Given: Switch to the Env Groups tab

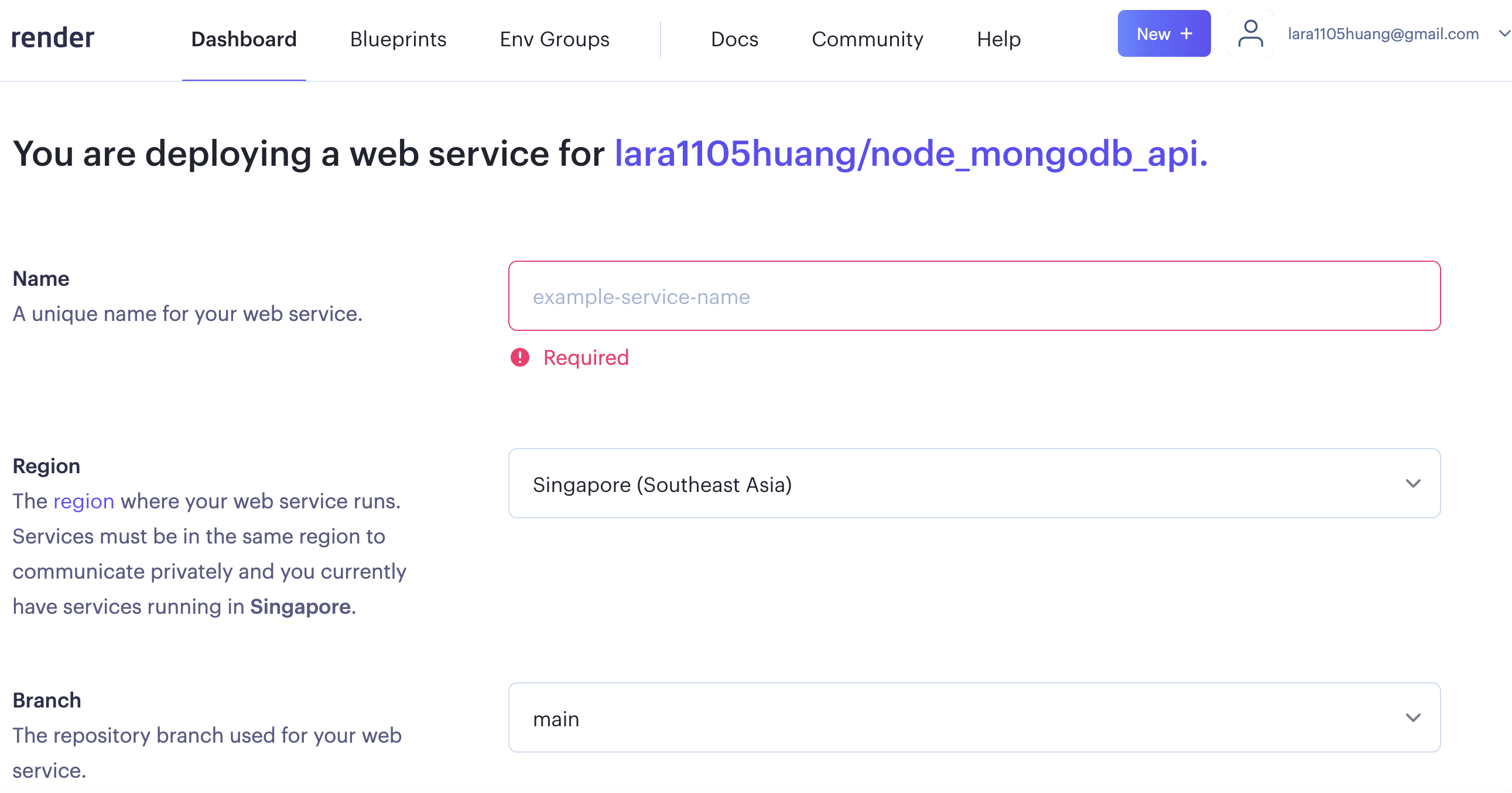Looking at the screenshot, I should pos(554,39).
